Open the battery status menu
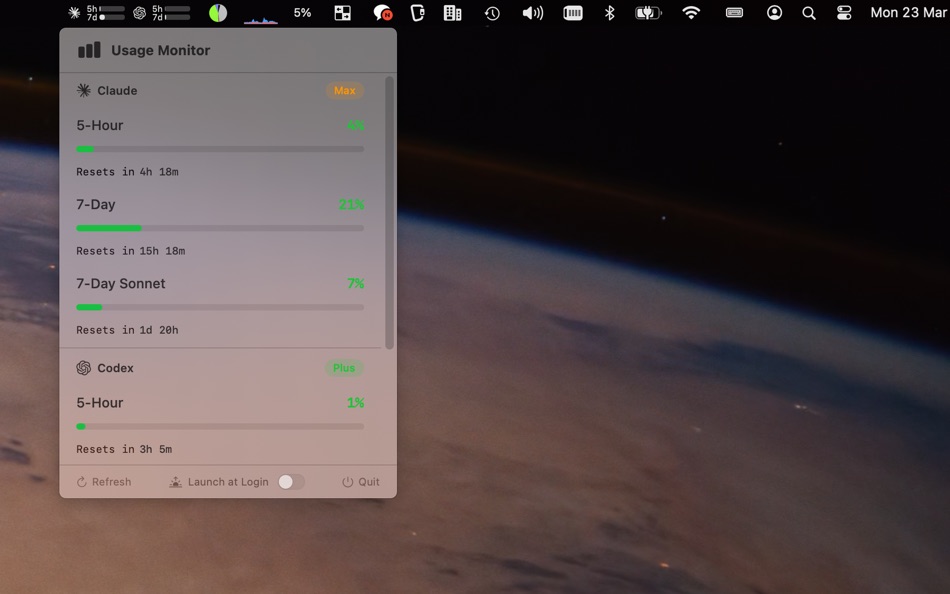The width and height of the screenshot is (950, 594). click(648, 13)
